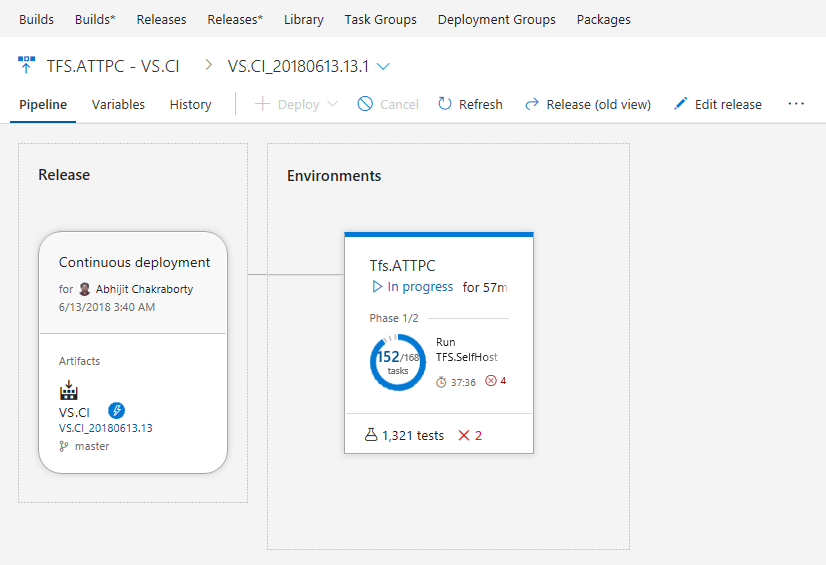Expand the VS.CI_20180613.13.1 release dropdown chevron
The width and height of the screenshot is (826, 565).
point(384,66)
